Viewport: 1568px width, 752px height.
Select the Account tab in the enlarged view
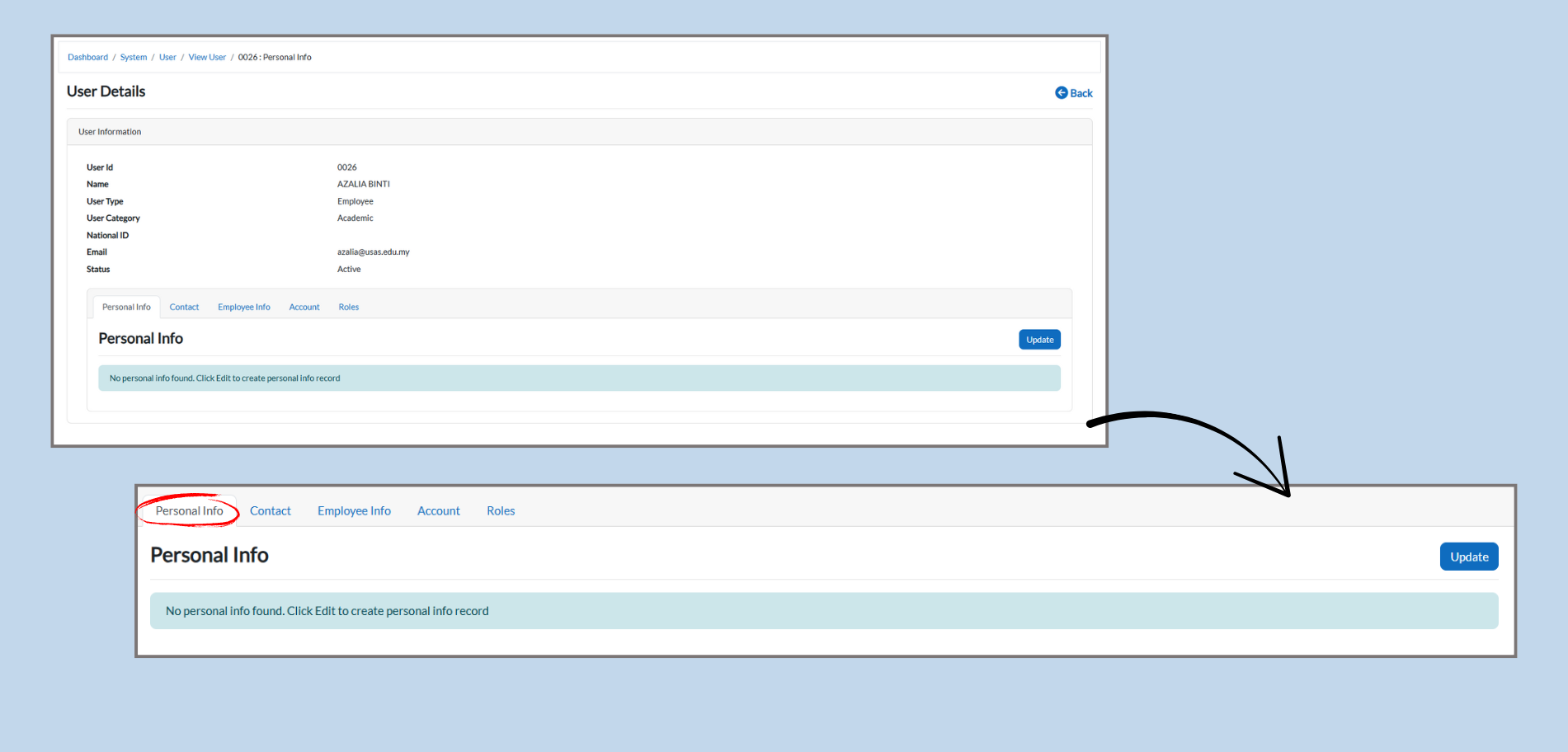pos(438,511)
